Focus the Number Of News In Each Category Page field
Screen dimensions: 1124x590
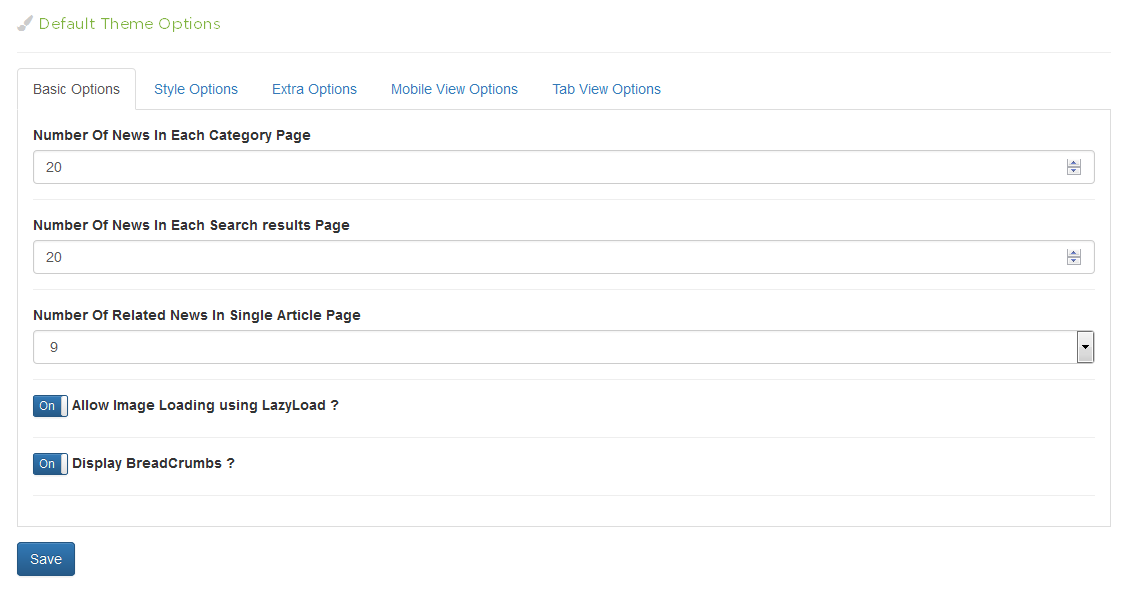[x=540, y=167]
